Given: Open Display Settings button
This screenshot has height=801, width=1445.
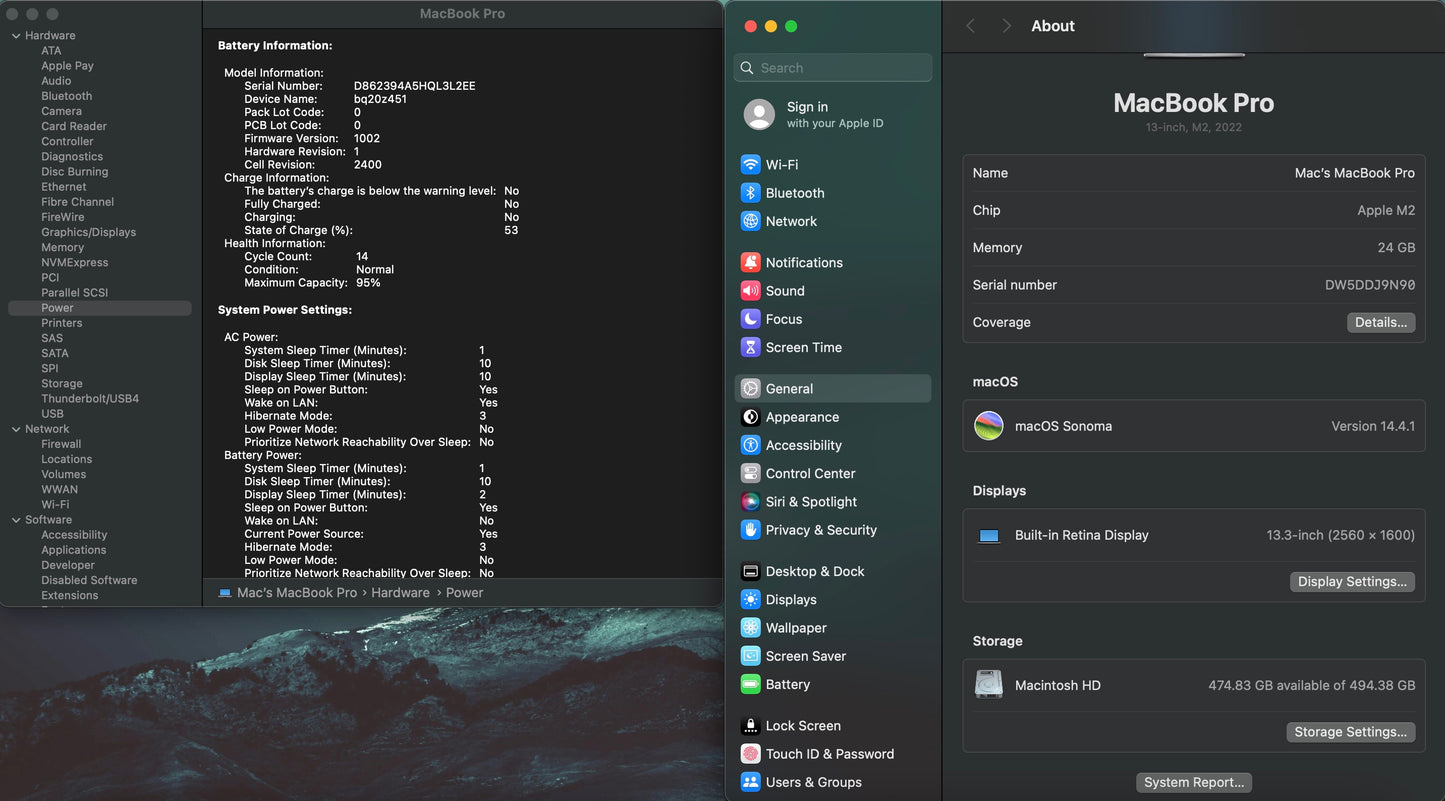Looking at the screenshot, I should (x=1352, y=581).
